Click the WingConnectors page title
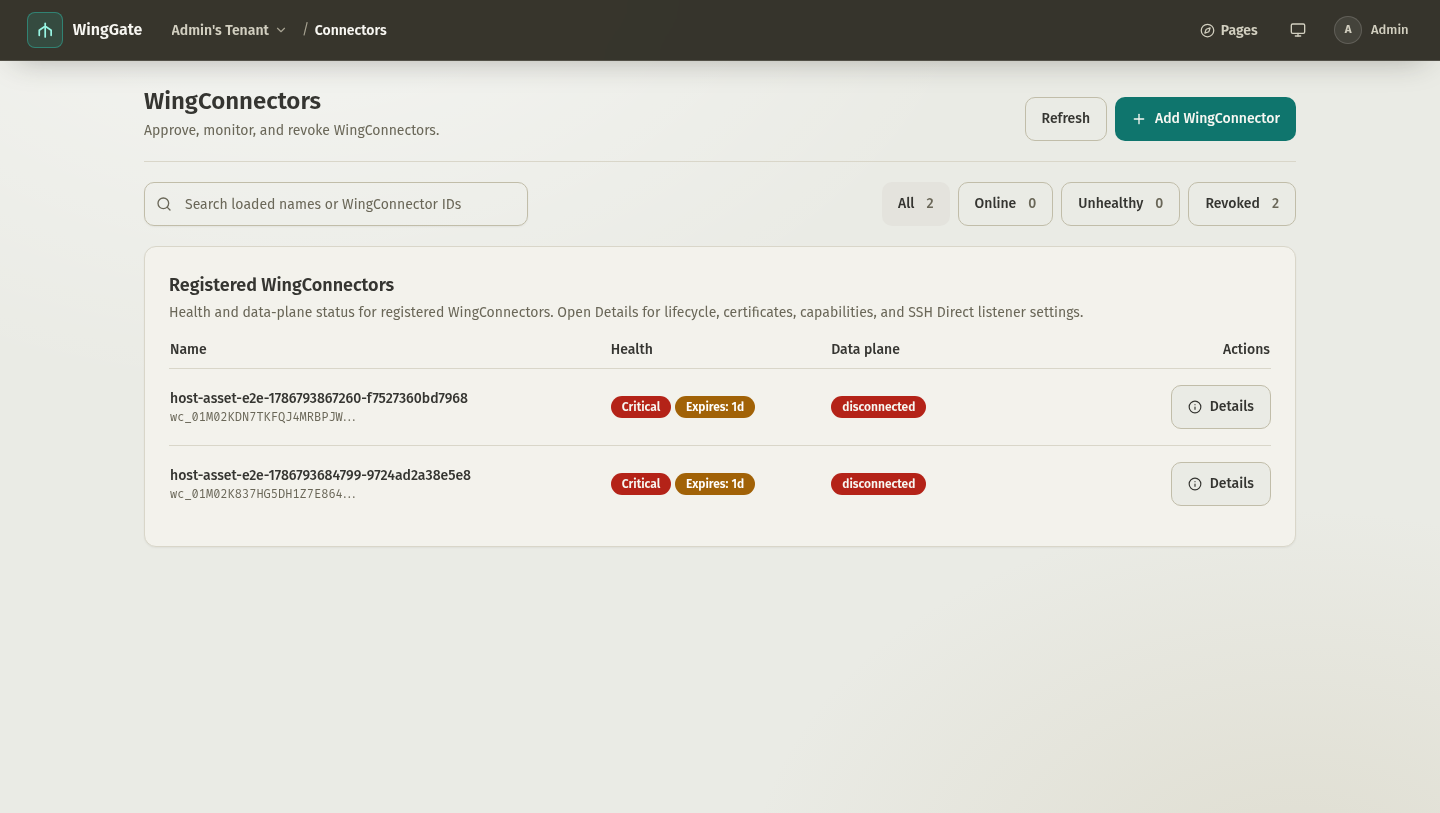 (x=232, y=101)
